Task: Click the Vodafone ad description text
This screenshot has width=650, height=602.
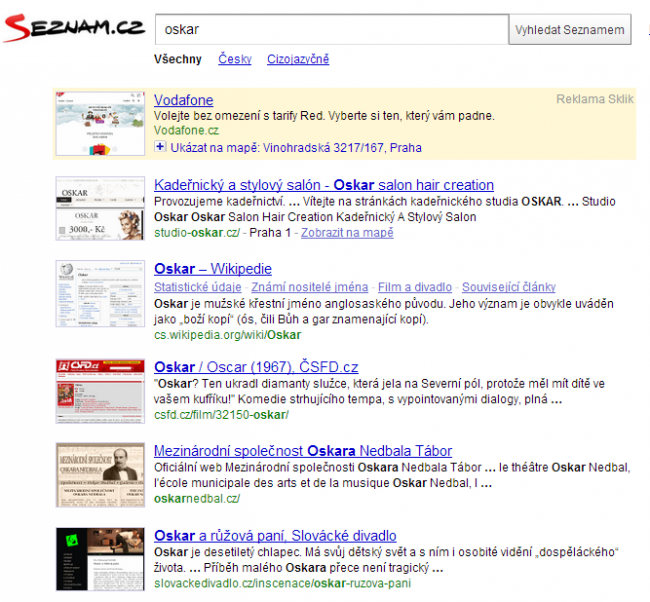Action: point(324,116)
